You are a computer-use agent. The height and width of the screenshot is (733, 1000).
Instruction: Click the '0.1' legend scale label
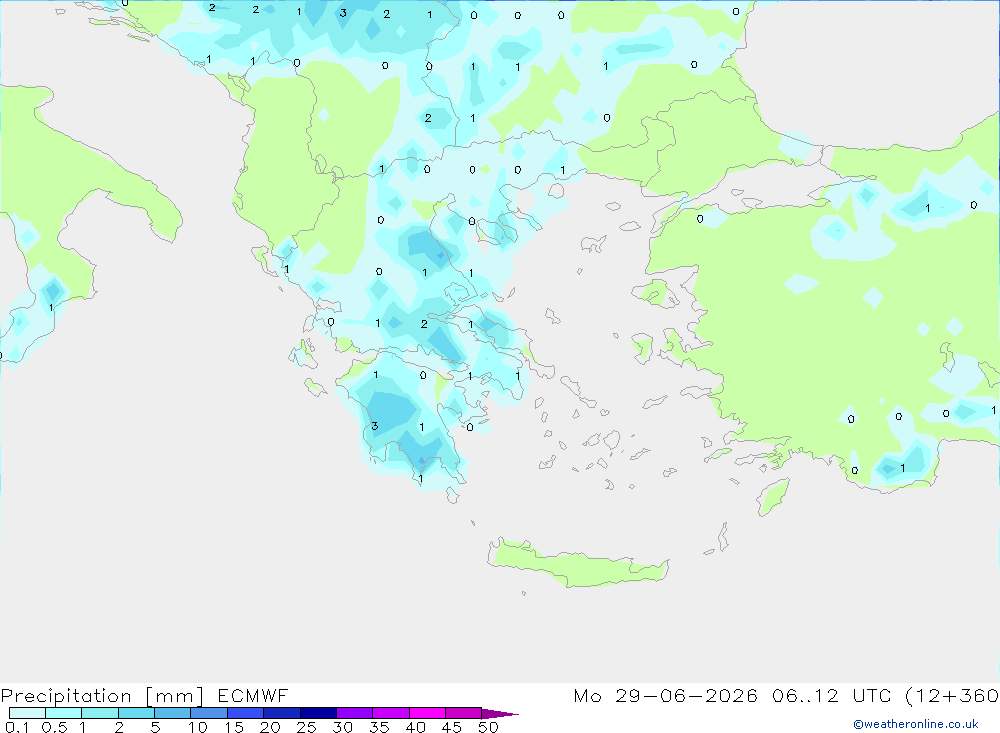(x=17, y=727)
